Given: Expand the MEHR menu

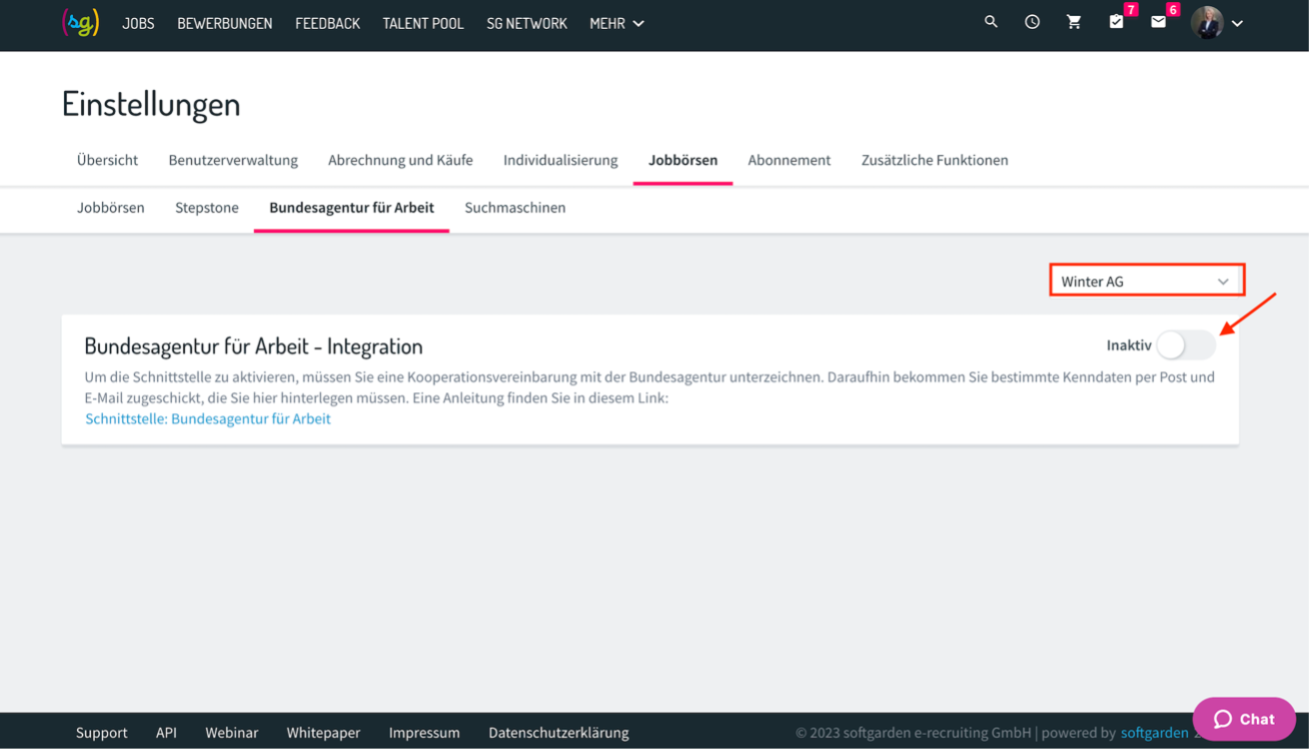Looking at the screenshot, I should (619, 23).
